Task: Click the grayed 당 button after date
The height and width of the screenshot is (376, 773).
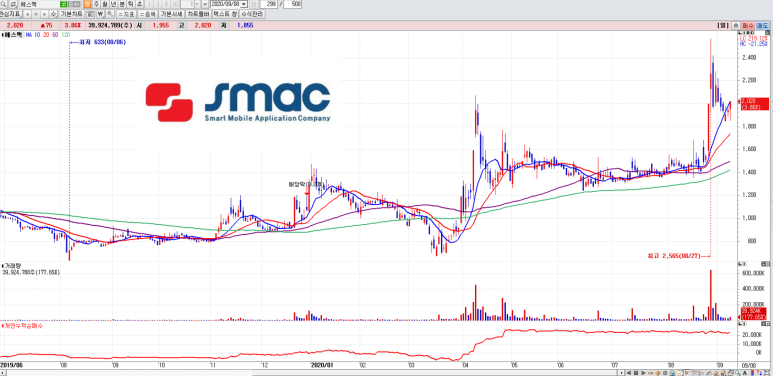Action: [x=253, y=4]
